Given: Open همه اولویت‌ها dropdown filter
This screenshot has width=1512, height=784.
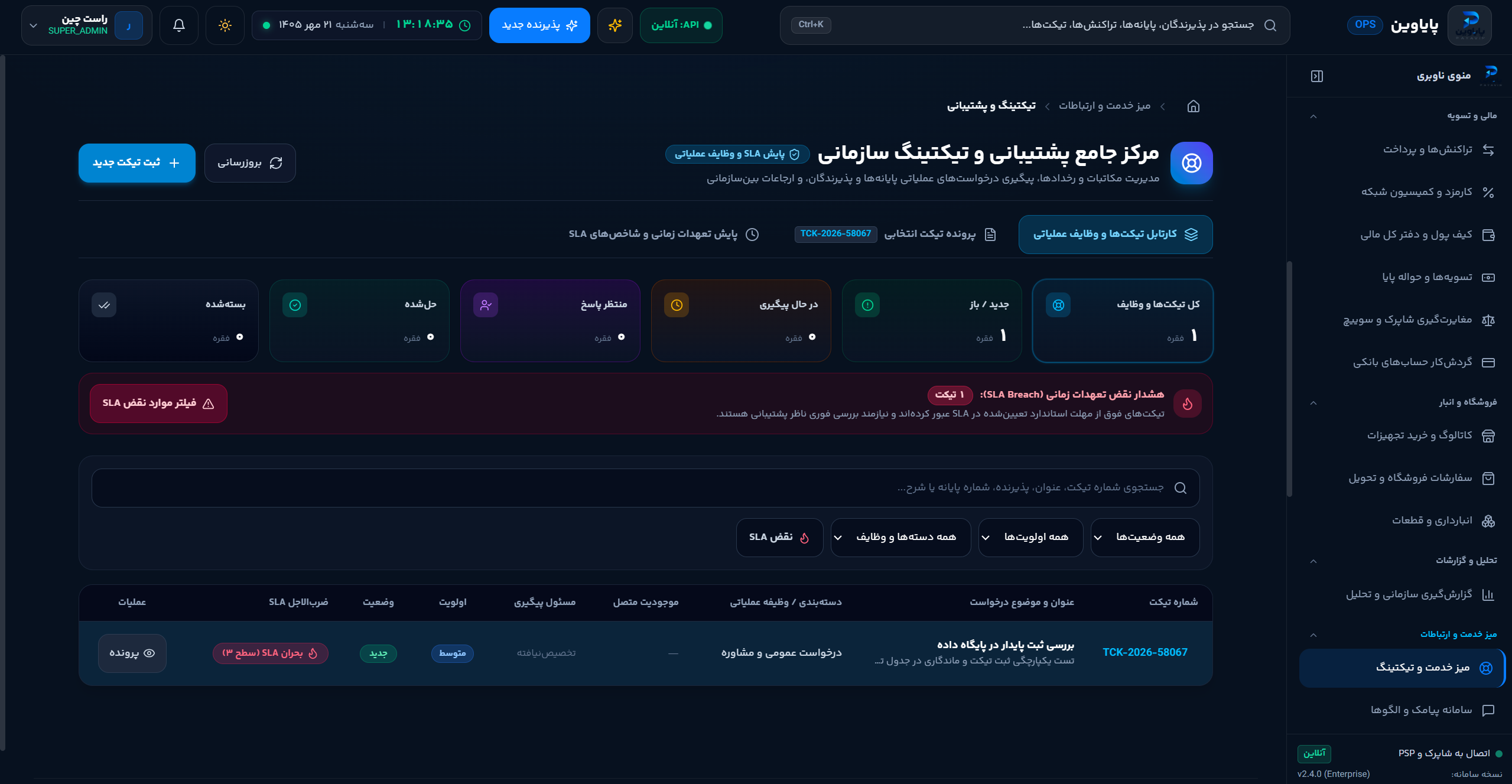Looking at the screenshot, I should point(1030,537).
